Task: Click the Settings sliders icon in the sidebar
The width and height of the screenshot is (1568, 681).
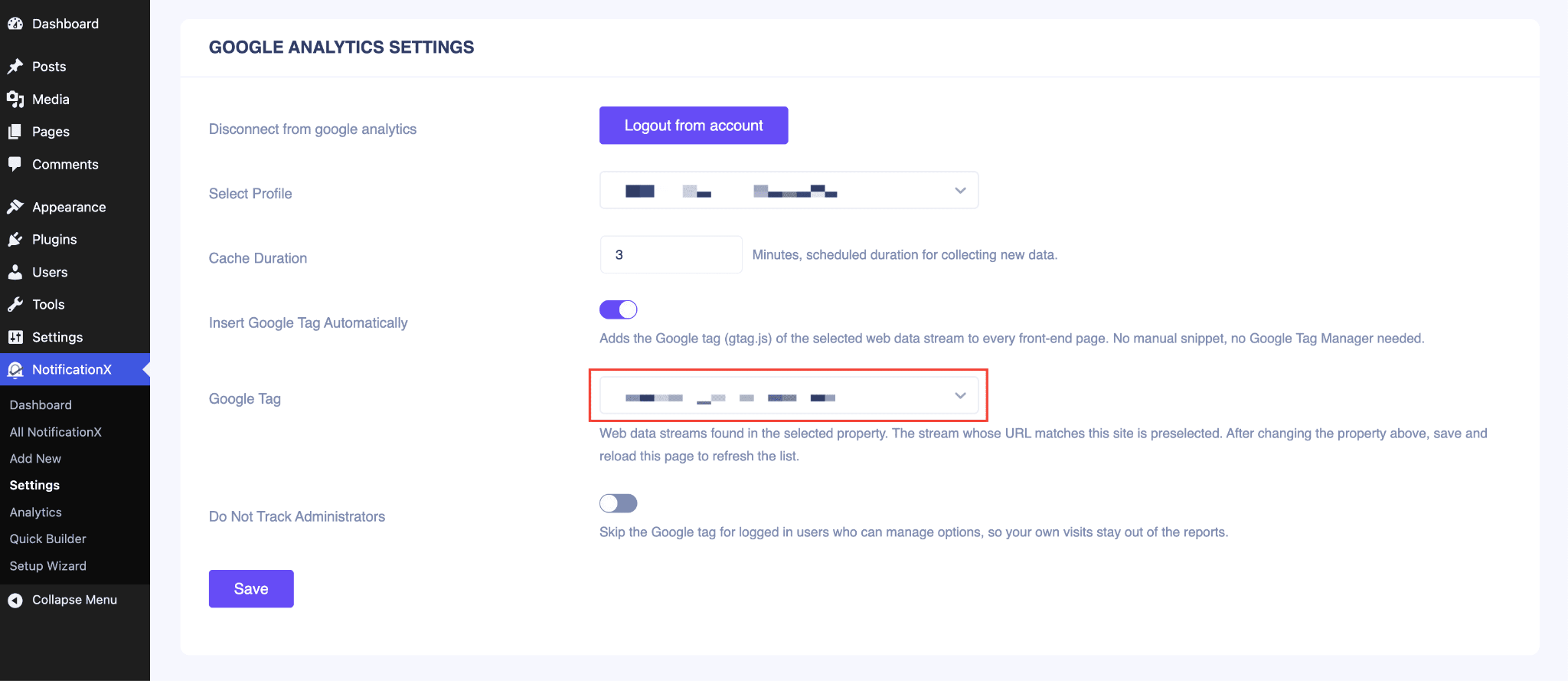Action: tap(15, 337)
